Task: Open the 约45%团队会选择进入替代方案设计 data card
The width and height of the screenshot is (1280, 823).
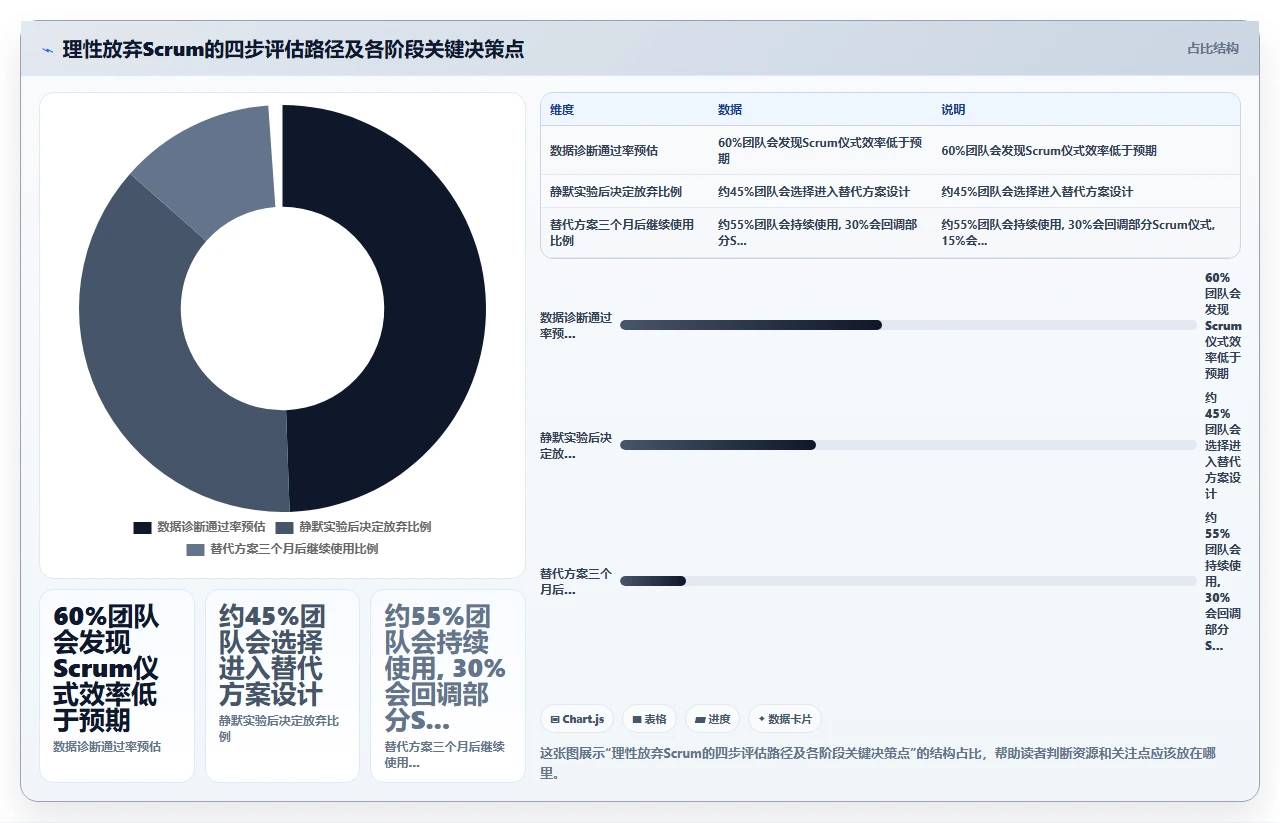Action: coord(282,686)
